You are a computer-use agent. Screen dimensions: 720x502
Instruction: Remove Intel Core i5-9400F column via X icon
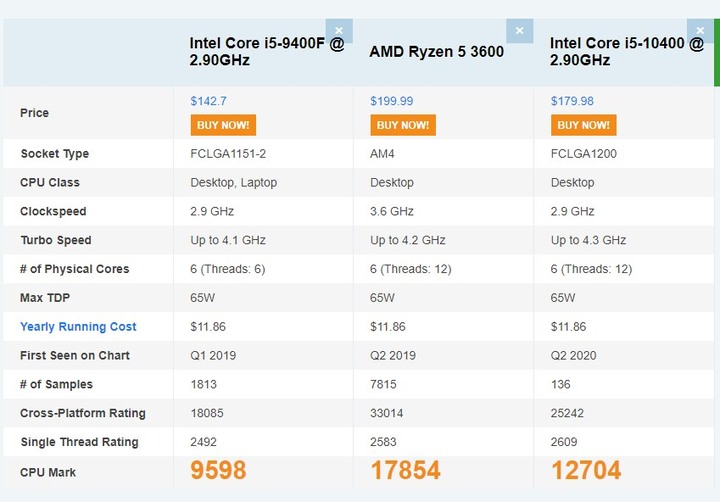tap(339, 31)
